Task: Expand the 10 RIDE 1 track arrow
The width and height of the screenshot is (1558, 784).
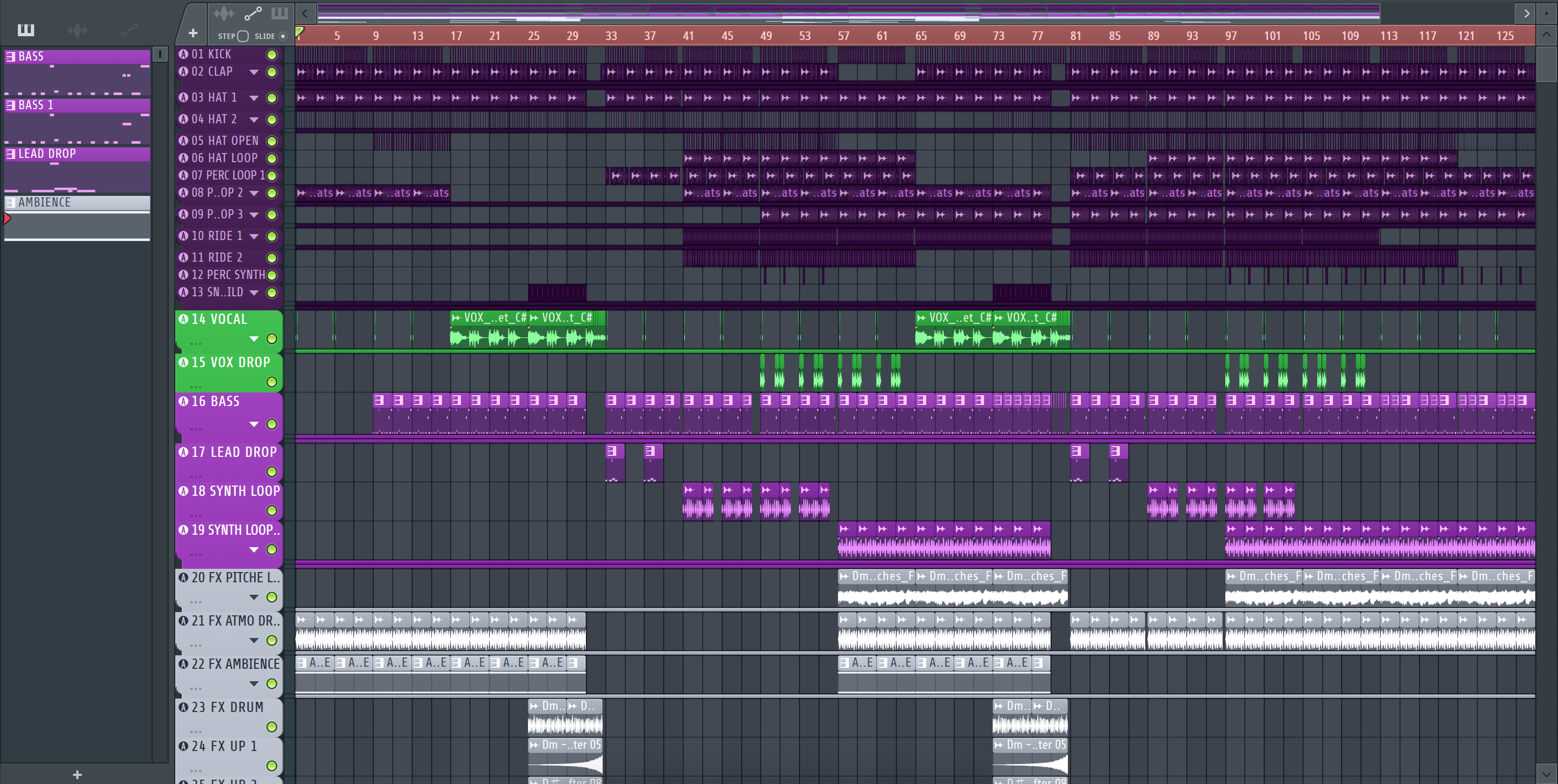Action: click(x=254, y=236)
